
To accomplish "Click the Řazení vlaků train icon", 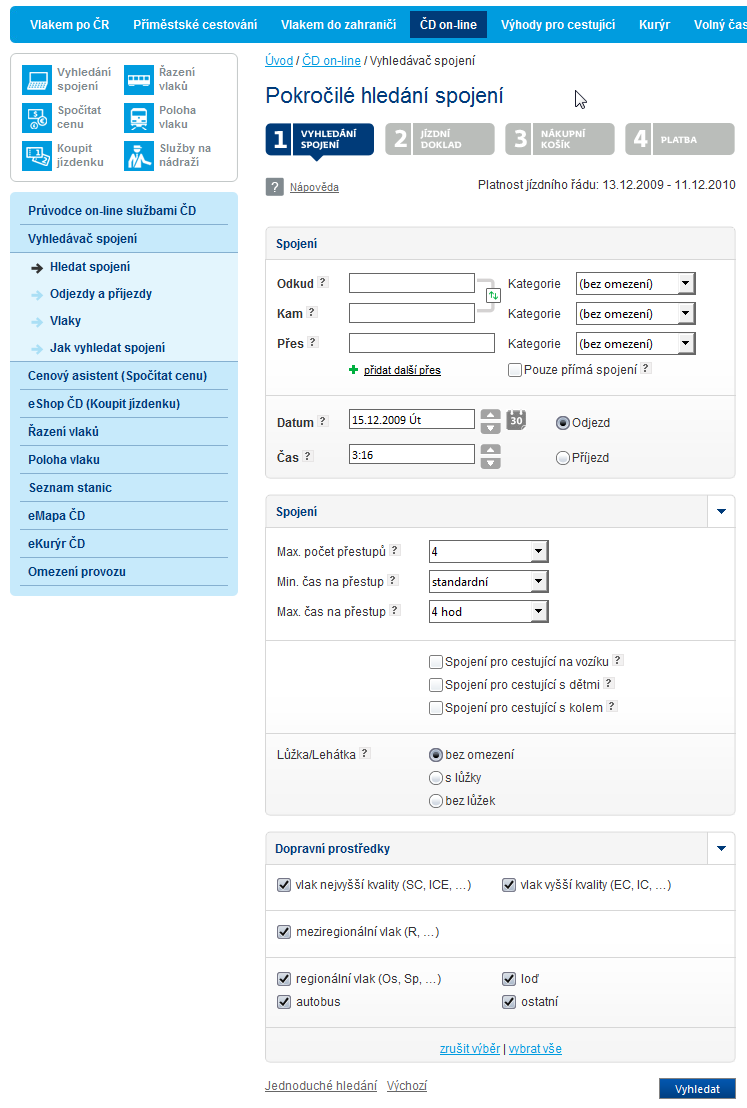I will tap(139, 80).
